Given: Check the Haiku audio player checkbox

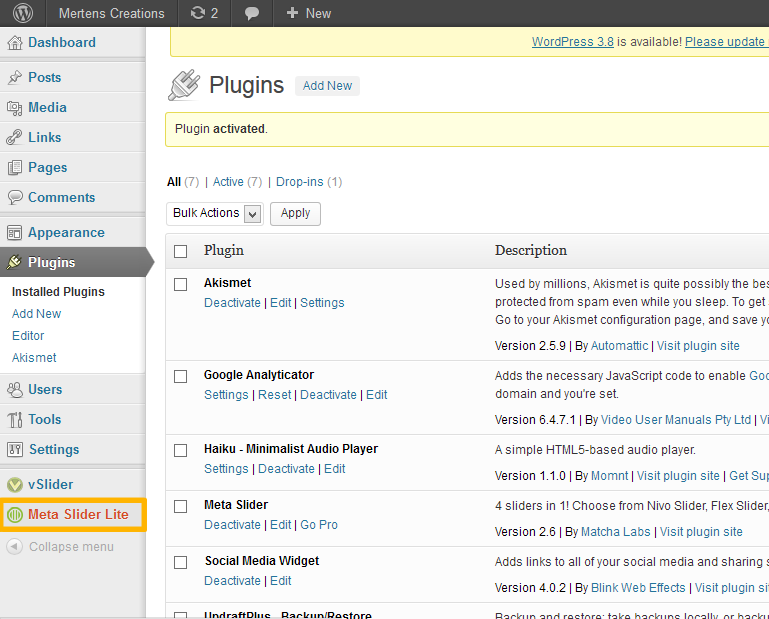Looking at the screenshot, I should 180,450.
